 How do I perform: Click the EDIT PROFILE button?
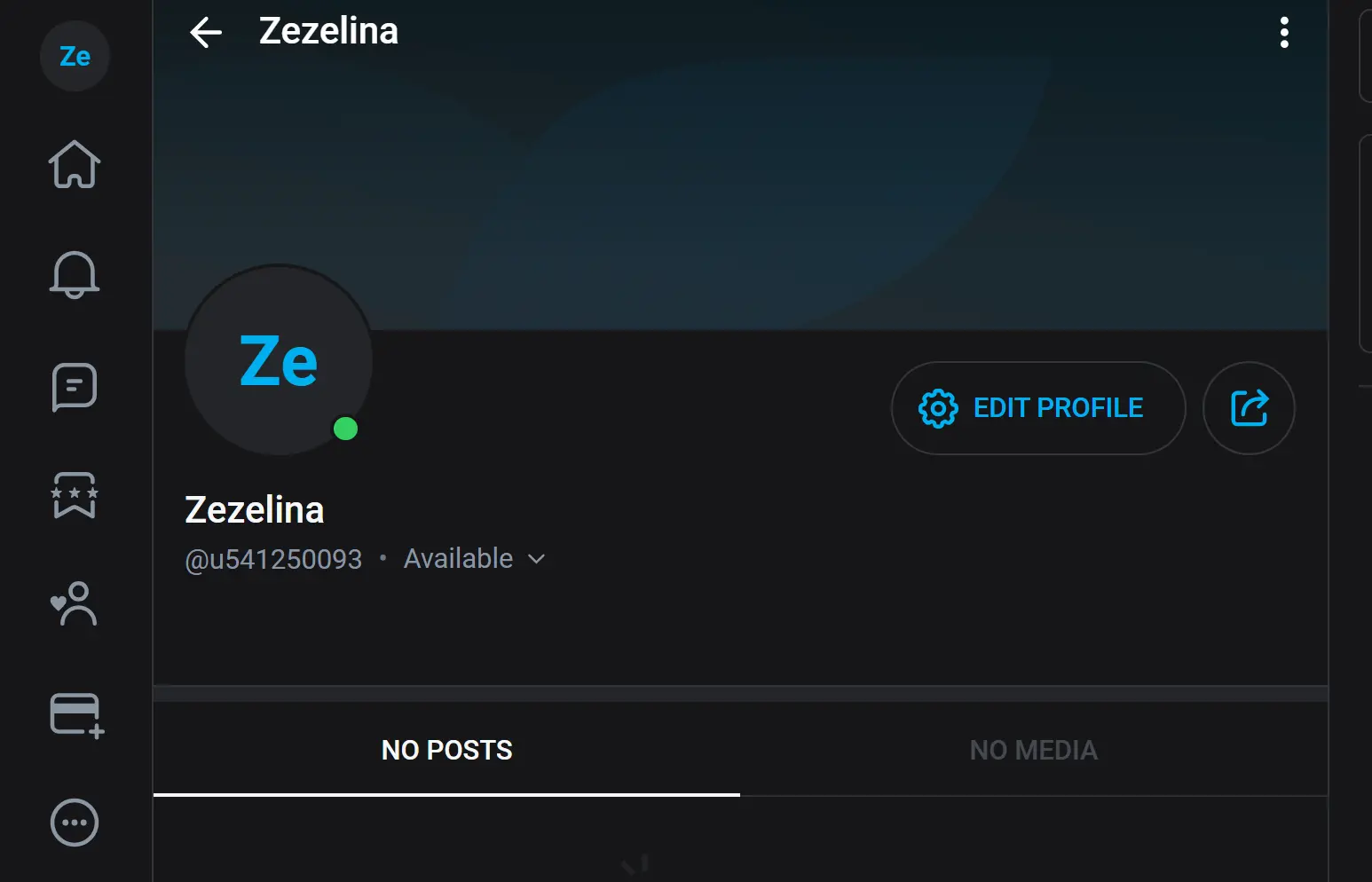pyautogui.click(x=1037, y=408)
